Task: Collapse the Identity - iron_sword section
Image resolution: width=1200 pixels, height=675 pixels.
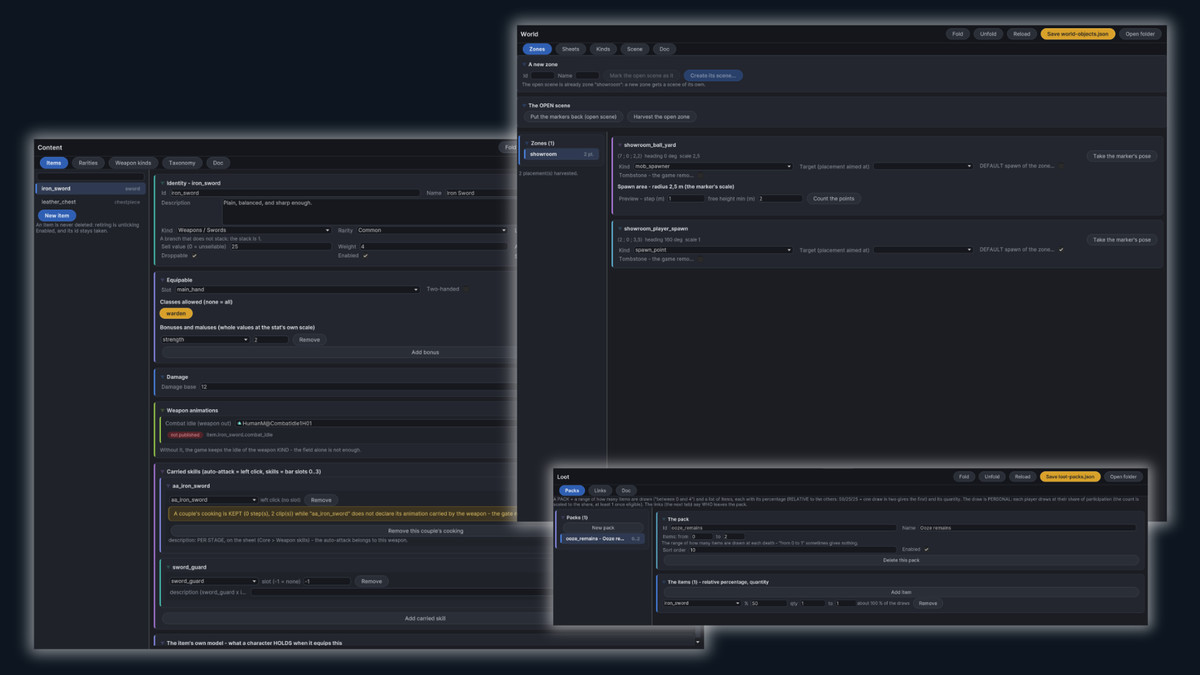Action: click(163, 183)
